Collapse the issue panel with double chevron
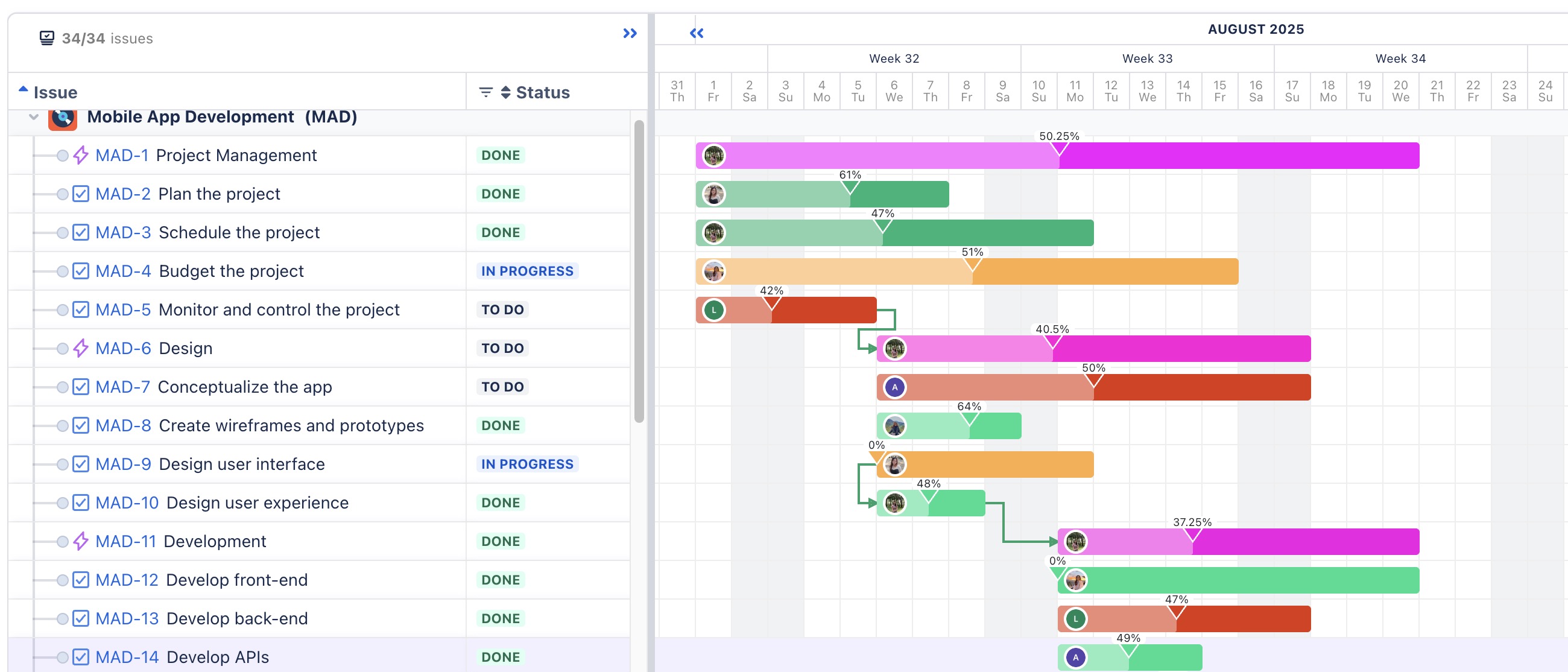1568x672 pixels. pyautogui.click(x=630, y=33)
